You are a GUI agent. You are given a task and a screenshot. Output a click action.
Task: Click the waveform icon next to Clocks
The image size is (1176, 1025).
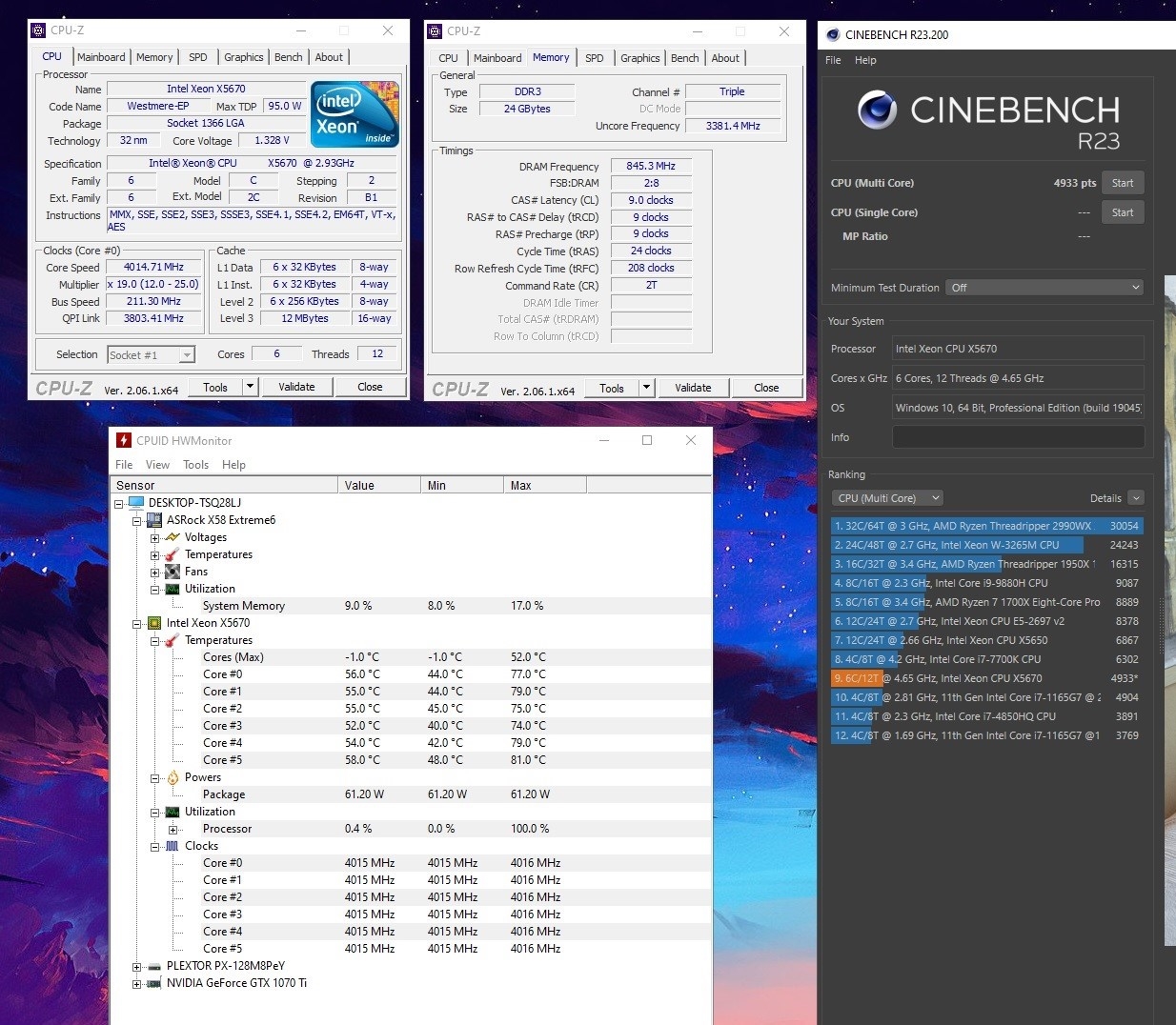tap(172, 846)
